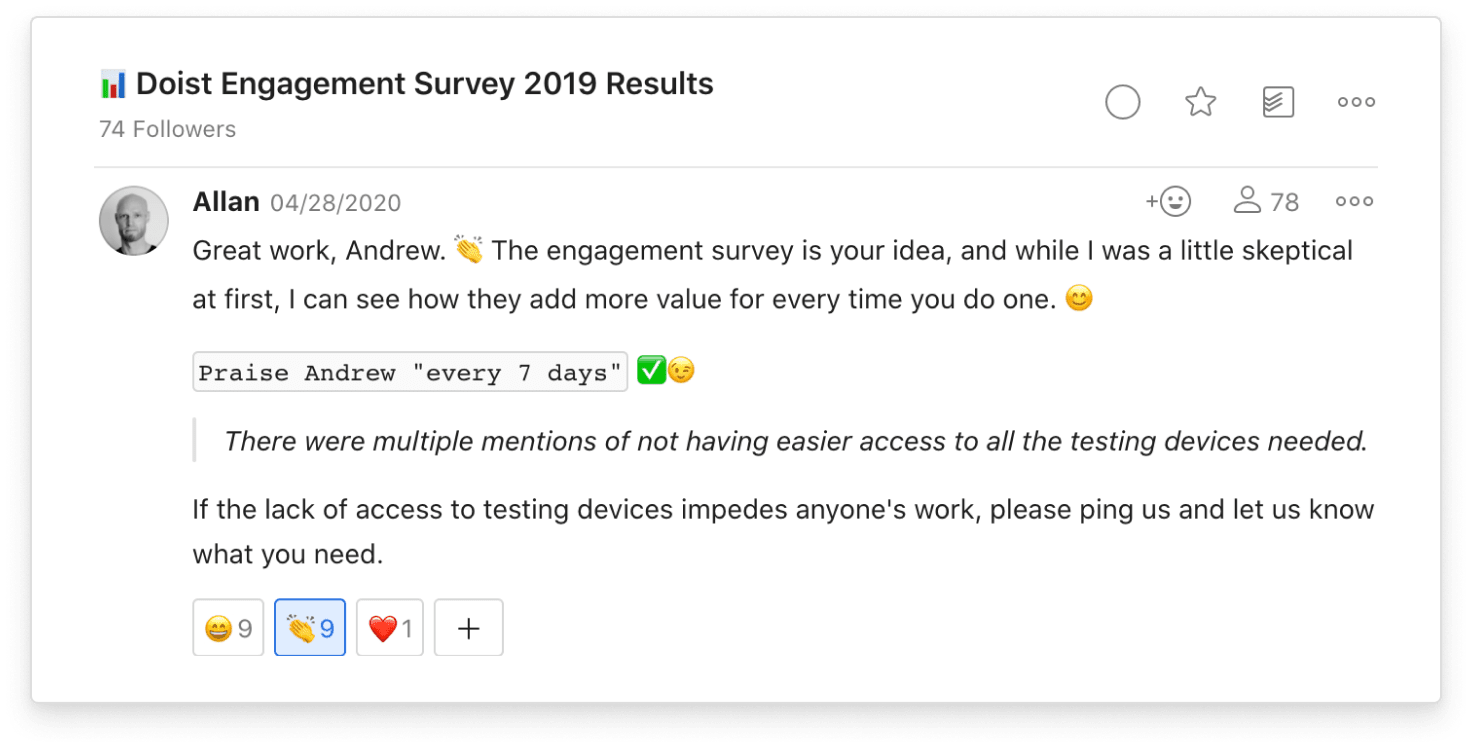Image resolution: width=1472 pixels, height=748 pixels.
Task: Add an emoji reaction to Allan's comment
Action: pos(1171,201)
